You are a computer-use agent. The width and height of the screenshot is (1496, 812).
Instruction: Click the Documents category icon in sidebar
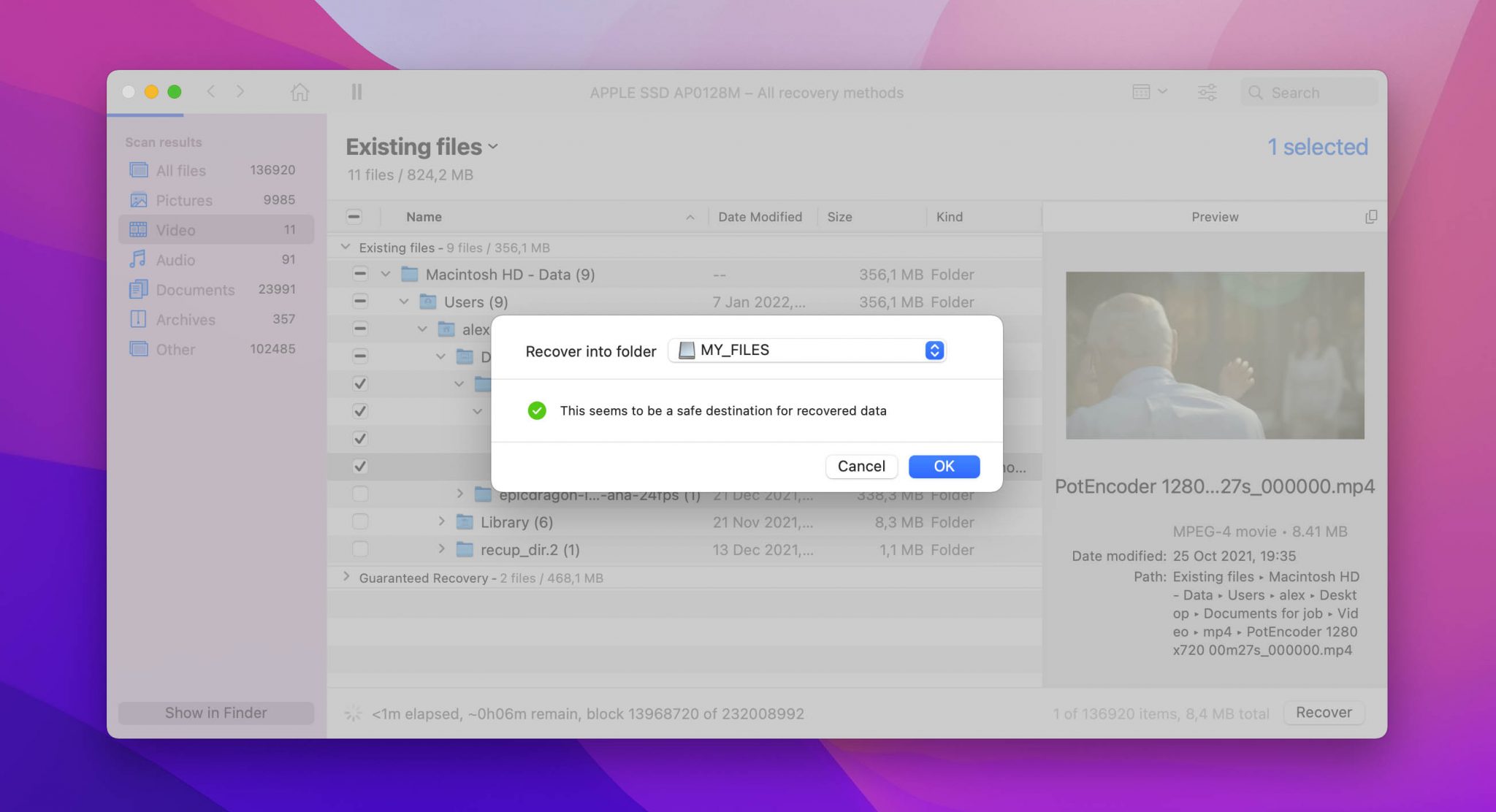138,289
